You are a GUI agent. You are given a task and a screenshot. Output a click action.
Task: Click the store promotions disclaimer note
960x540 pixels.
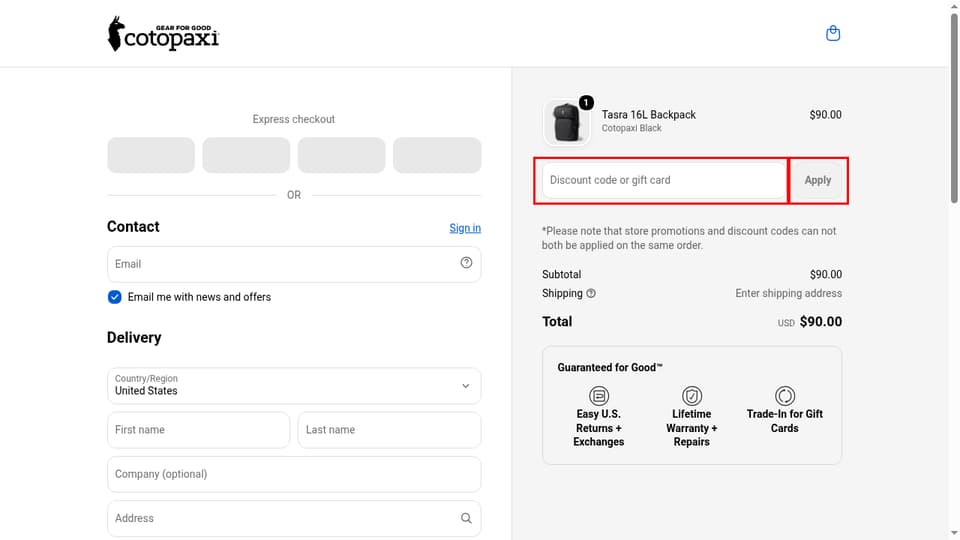(689, 238)
